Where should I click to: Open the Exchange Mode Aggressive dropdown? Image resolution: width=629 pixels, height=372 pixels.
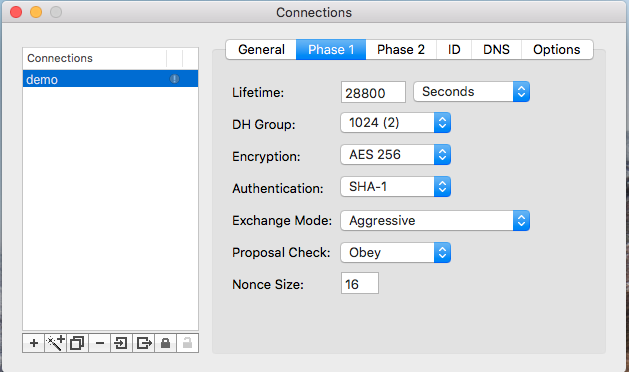tap(435, 220)
